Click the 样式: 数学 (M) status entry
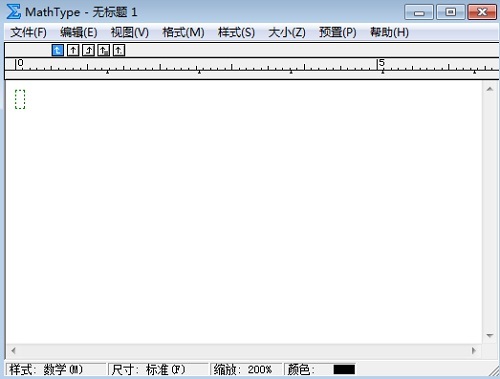The height and width of the screenshot is (379, 500). click(x=56, y=370)
